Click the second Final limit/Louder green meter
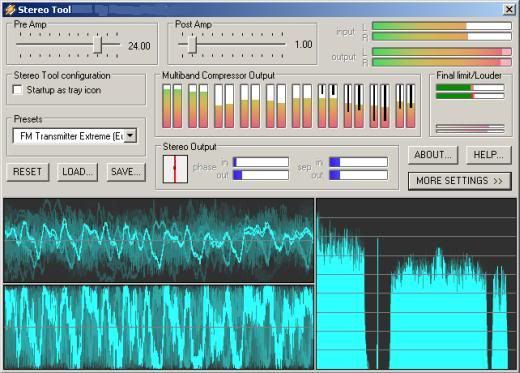This screenshot has height=373, width=520. coord(470,96)
